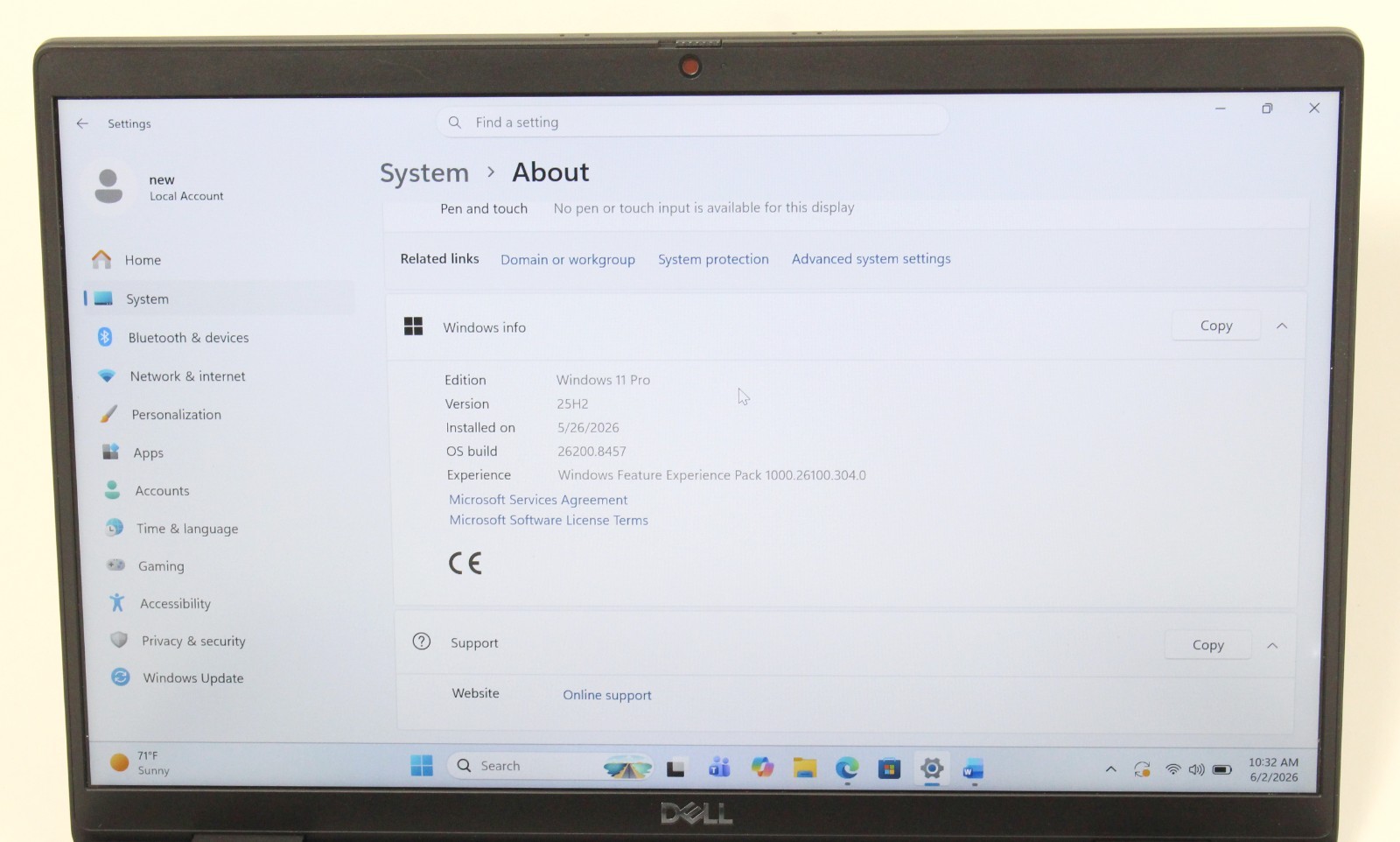Open the Windows Start menu
The height and width of the screenshot is (842, 1400).
click(422, 766)
